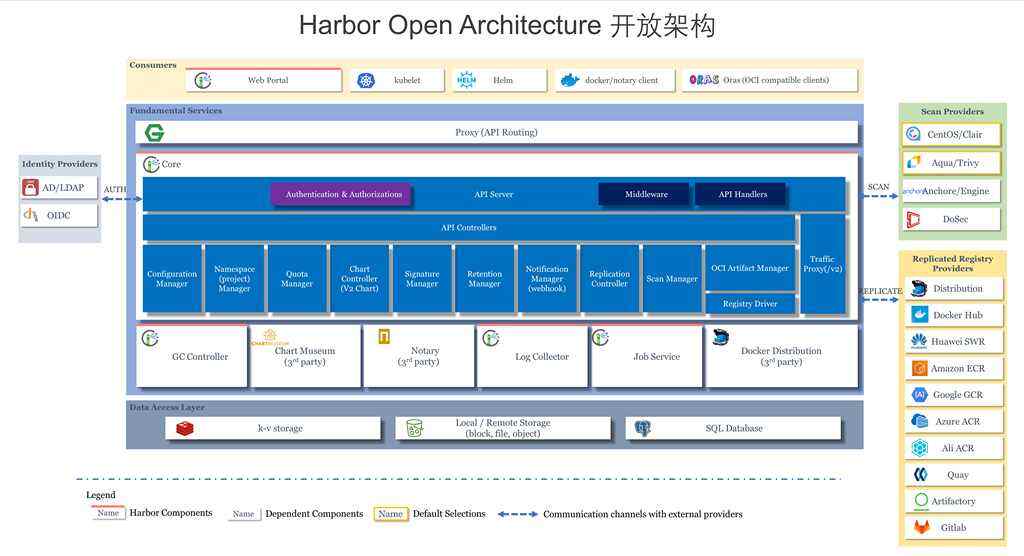This screenshot has width=1024, height=556.
Task: Click the "Consumers" heading
Action: [153, 65]
